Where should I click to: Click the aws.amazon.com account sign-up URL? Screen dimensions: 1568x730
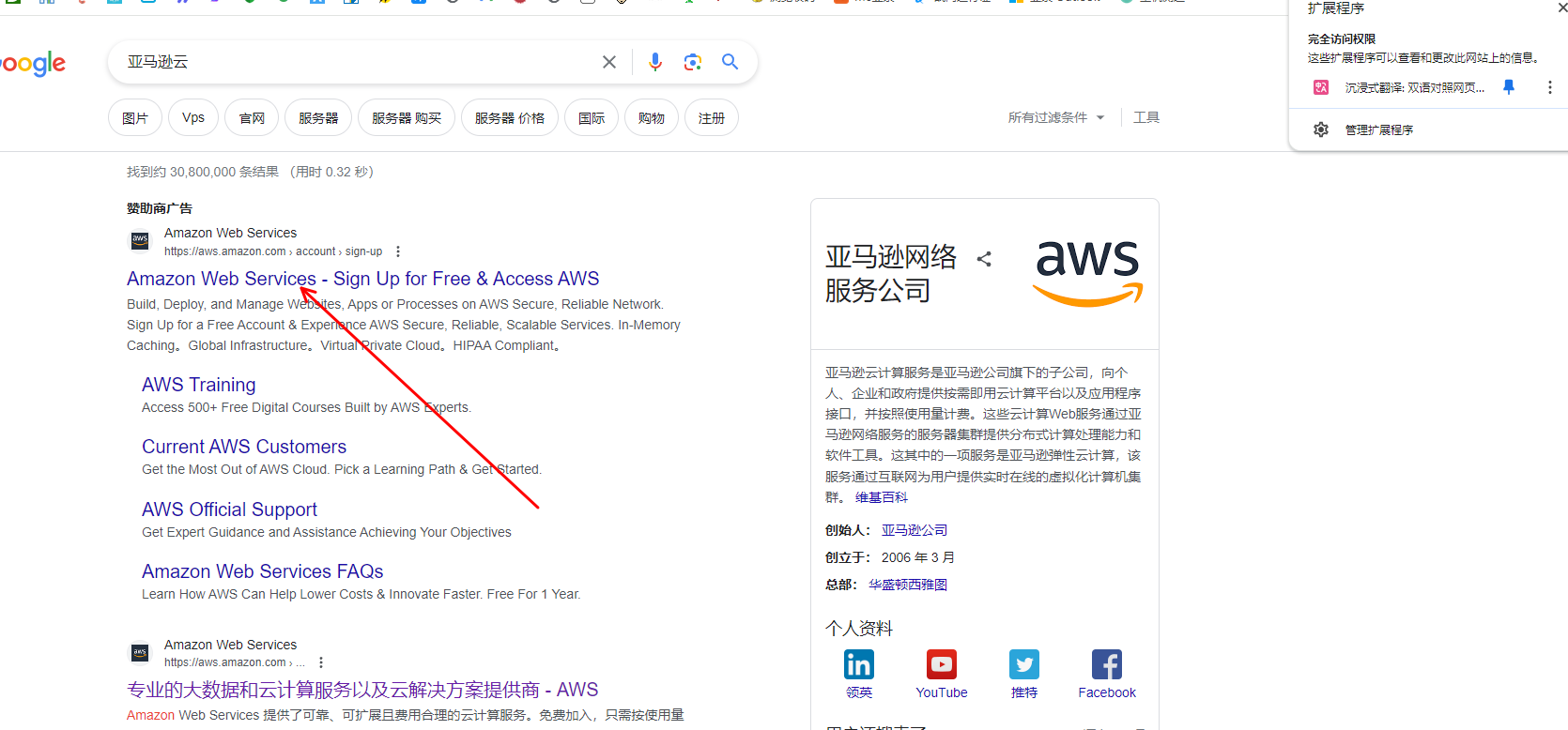click(x=273, y=251)
